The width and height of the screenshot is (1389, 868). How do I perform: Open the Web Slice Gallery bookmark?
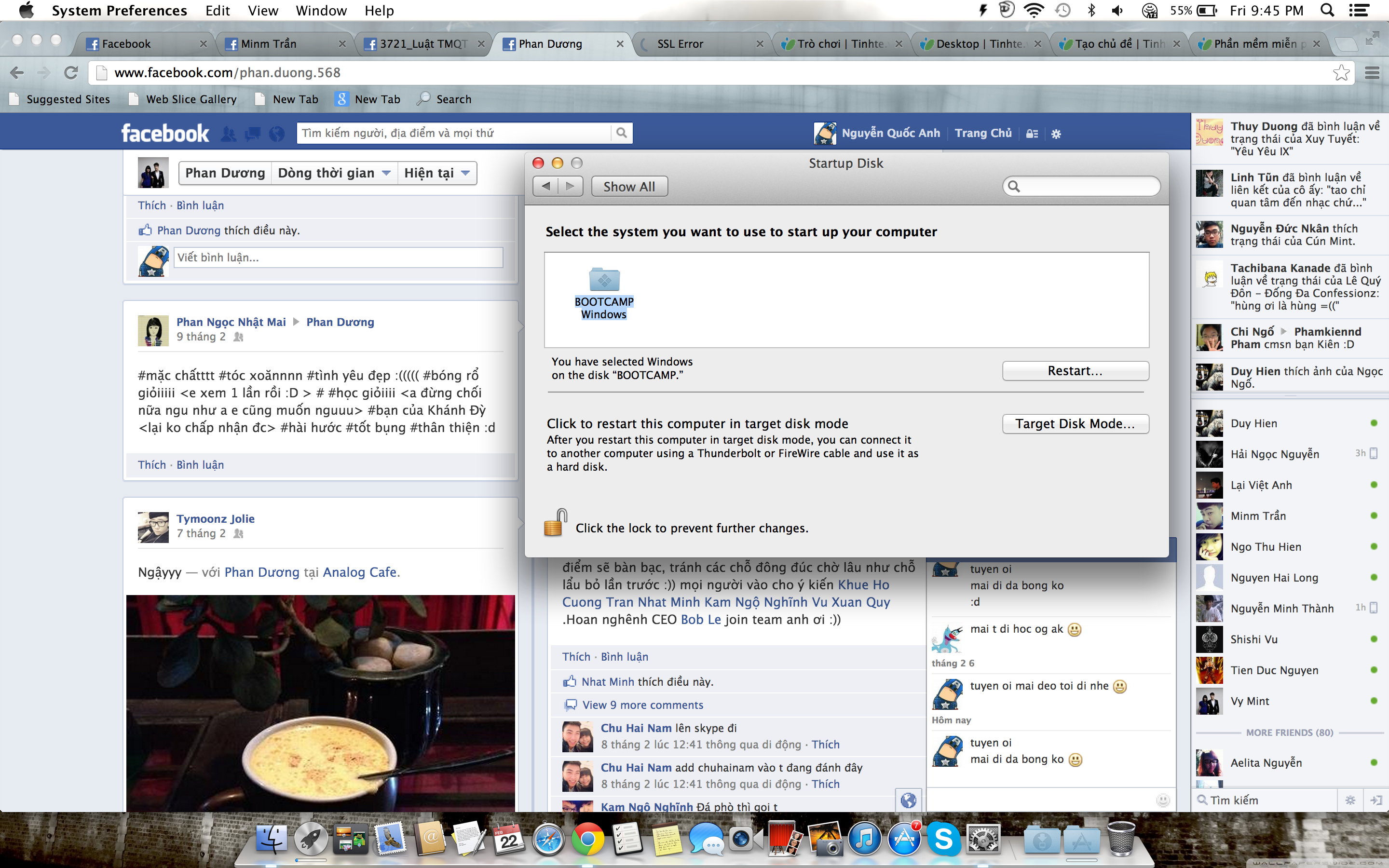coord(182,99)
